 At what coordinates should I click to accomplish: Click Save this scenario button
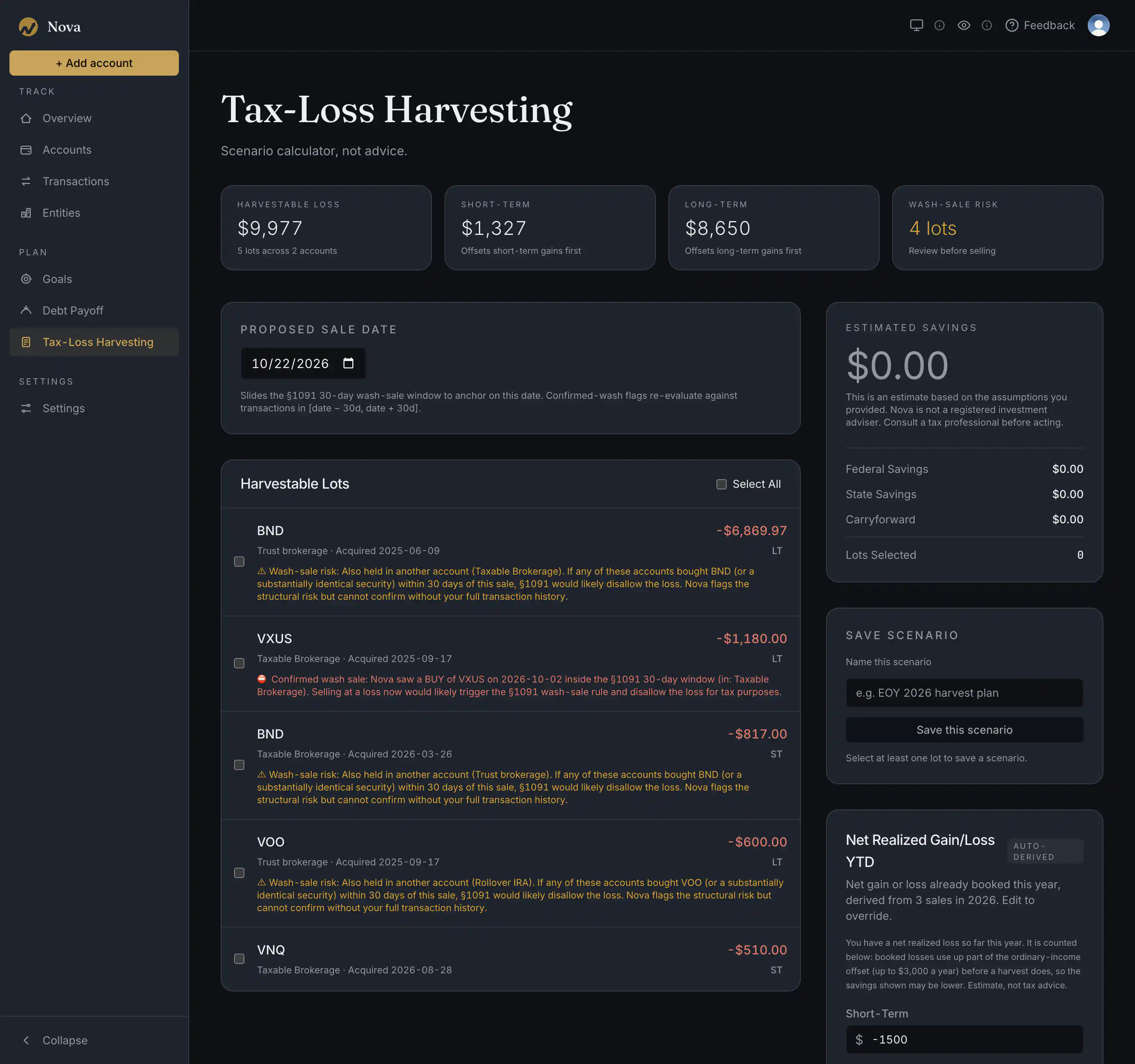point(964,729)
